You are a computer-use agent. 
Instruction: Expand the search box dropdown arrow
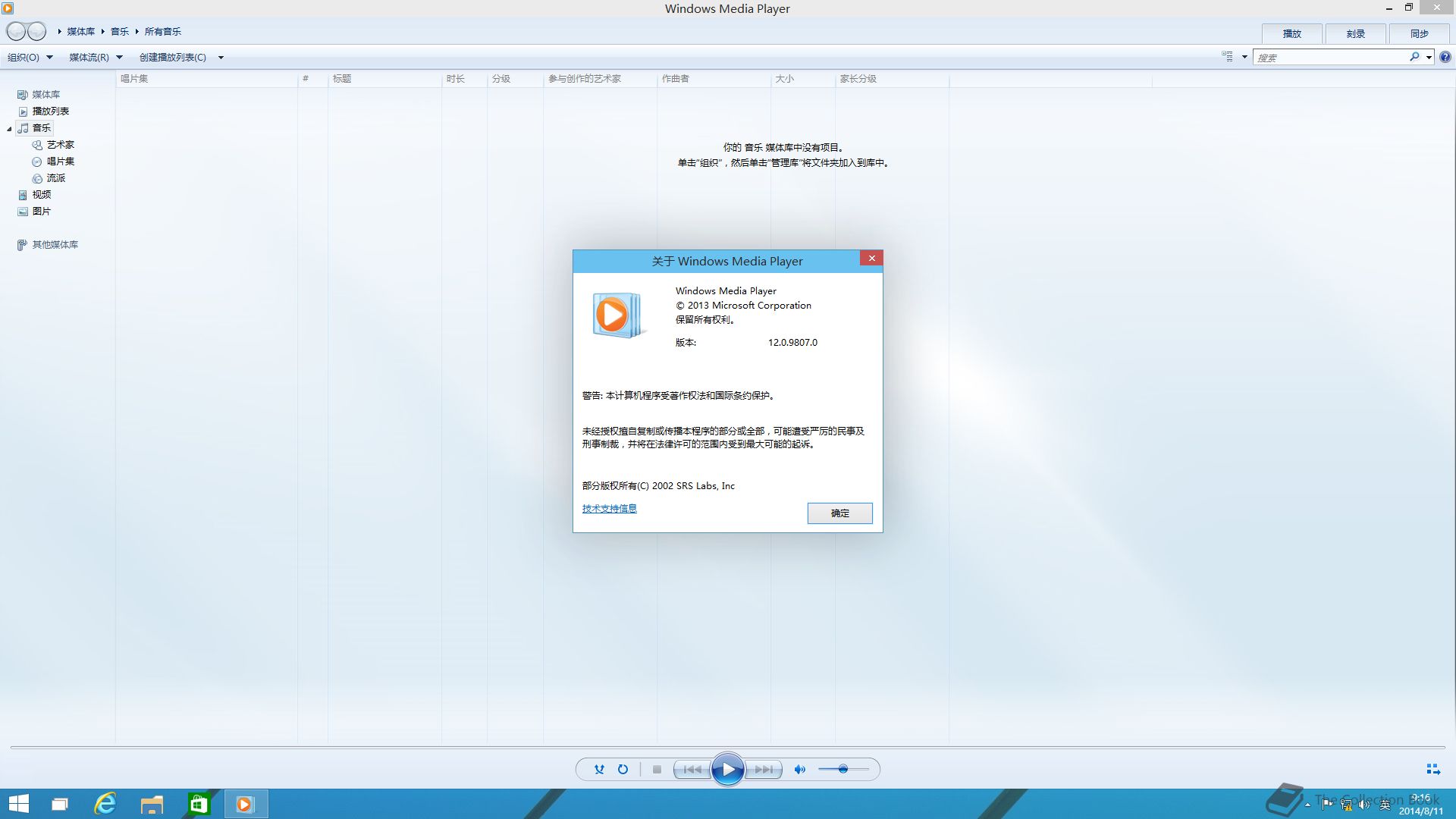coord(1429,57)
